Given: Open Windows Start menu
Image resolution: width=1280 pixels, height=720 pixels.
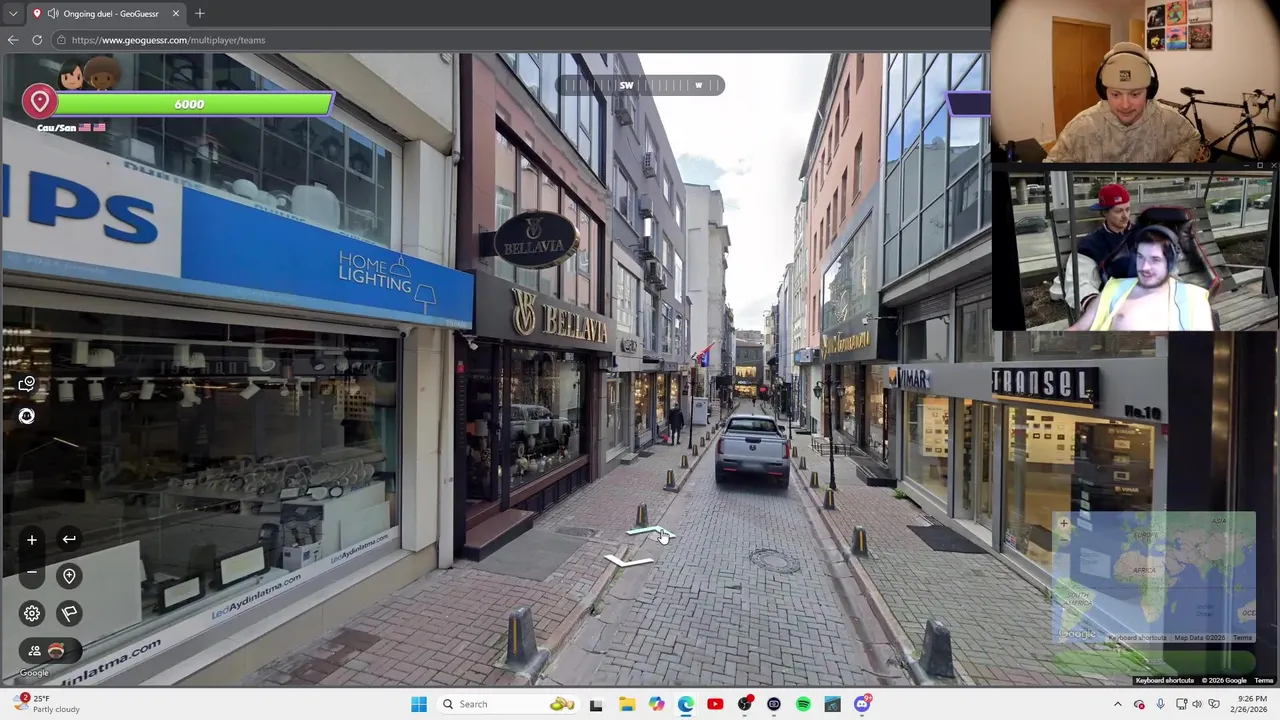Looking at the screenshot, I should click(x=419, y=704).
